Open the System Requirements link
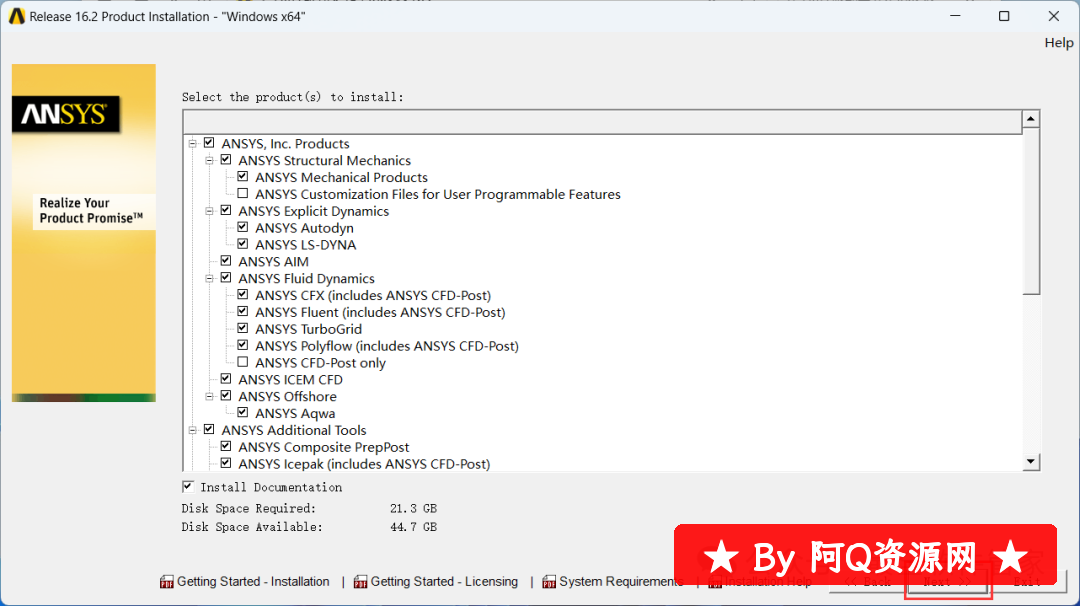The image size is (1080, 606). [621, 582]
